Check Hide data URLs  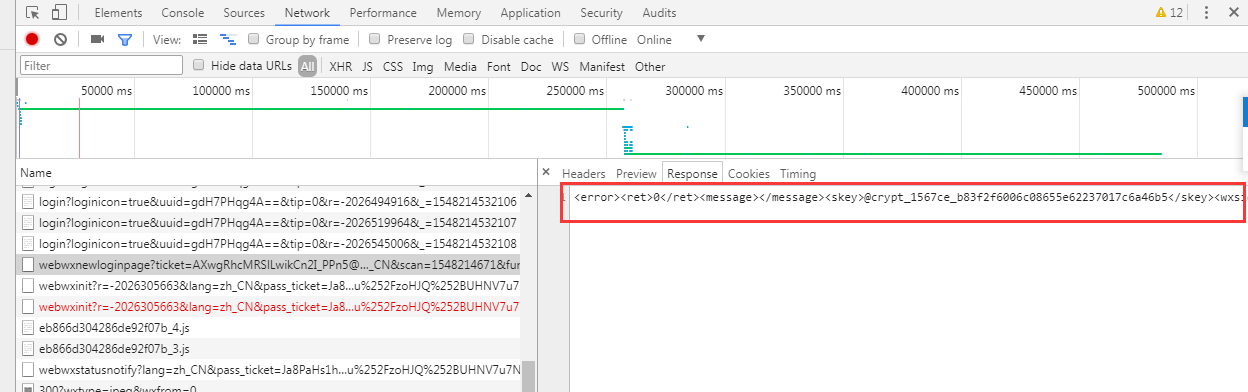(x=199, y=65)
